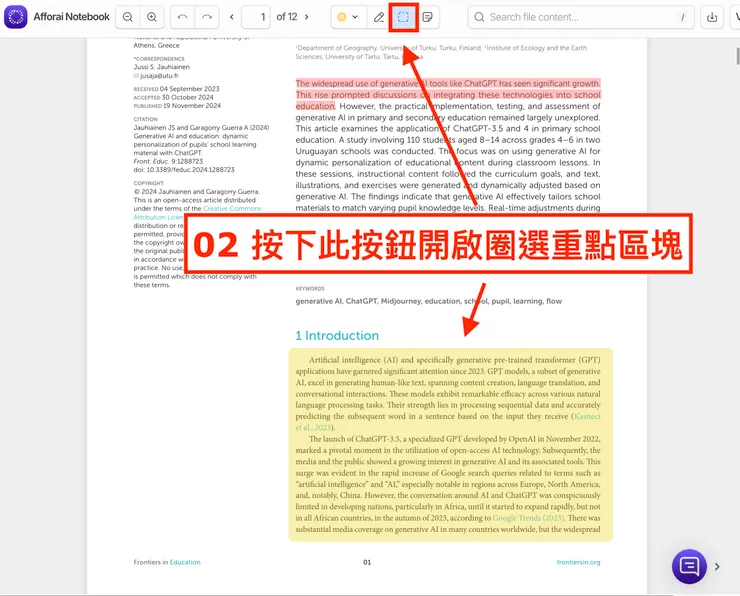
Task: Click the 01 page number in footer
Action: click(367, 562)
